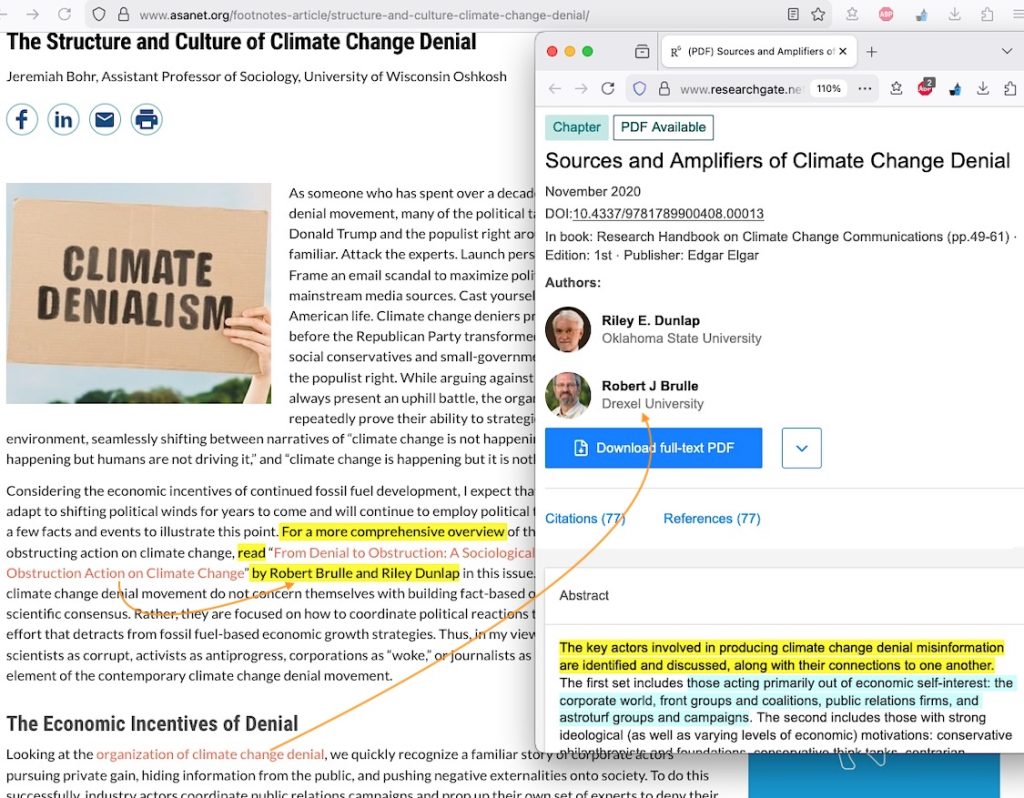Open References (77) link
Image resolution: width=1024 pixels, height=798 pixels.
pos(711,518)
